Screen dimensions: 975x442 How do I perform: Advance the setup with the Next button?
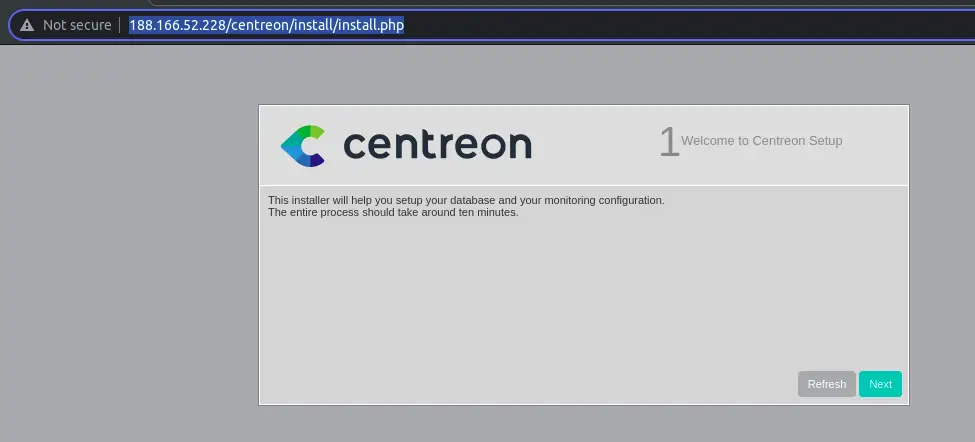pos(880,384)
